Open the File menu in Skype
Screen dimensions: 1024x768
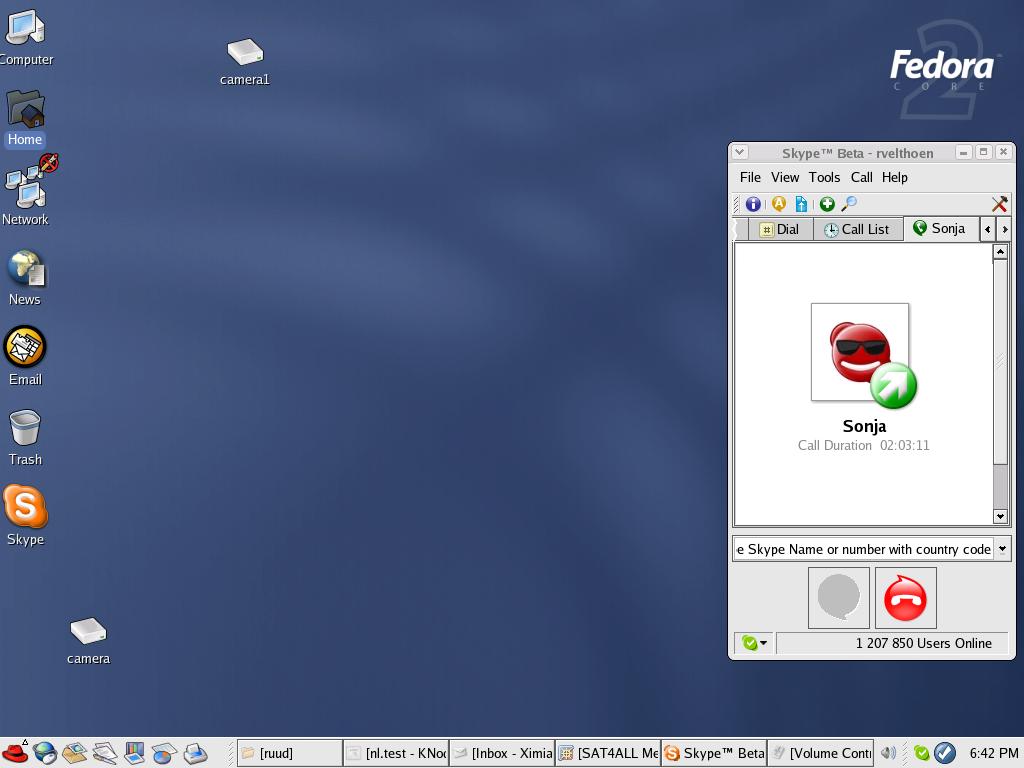pos(750,178)
